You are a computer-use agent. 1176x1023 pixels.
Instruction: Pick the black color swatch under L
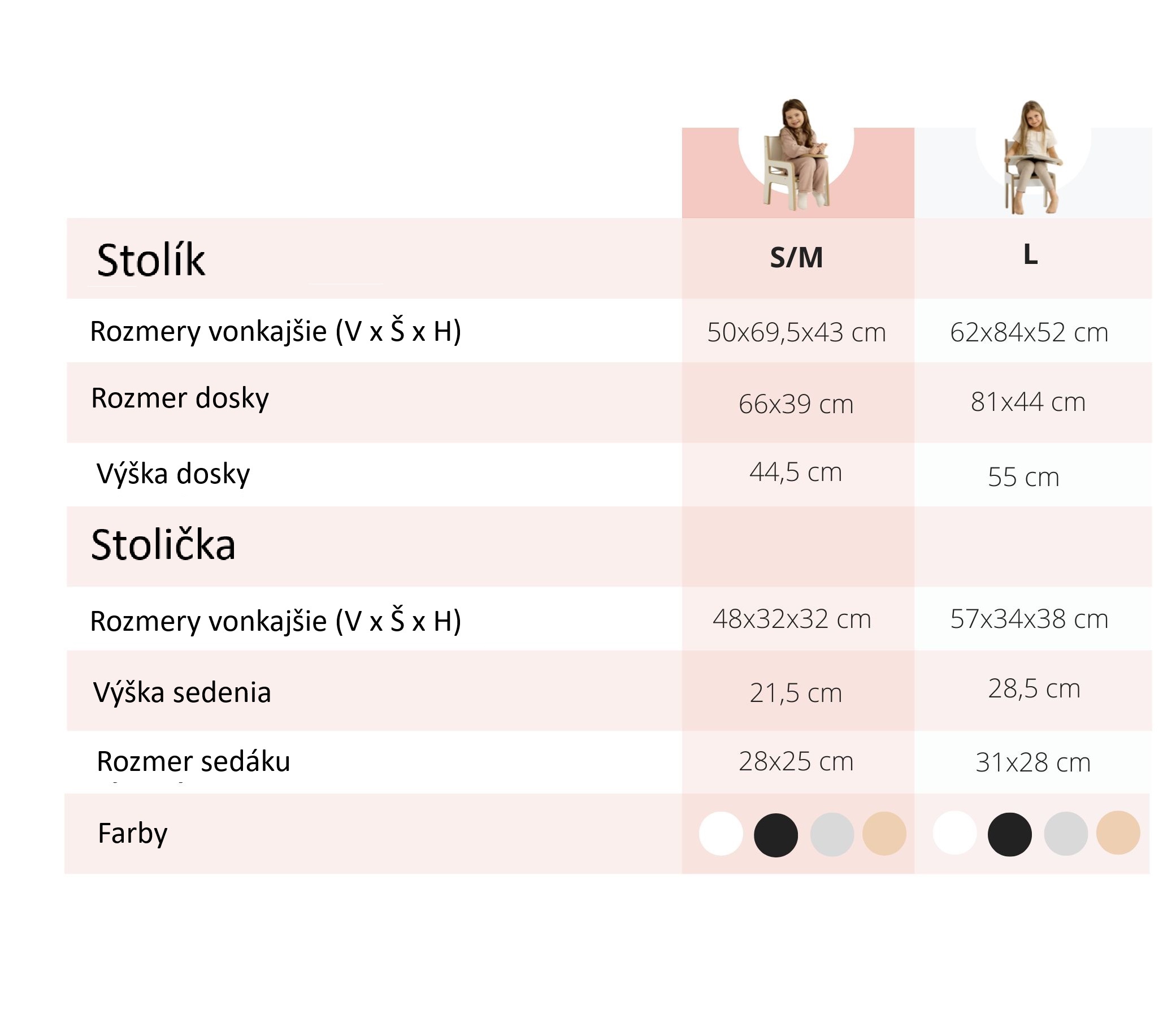tap(1009, 835)
